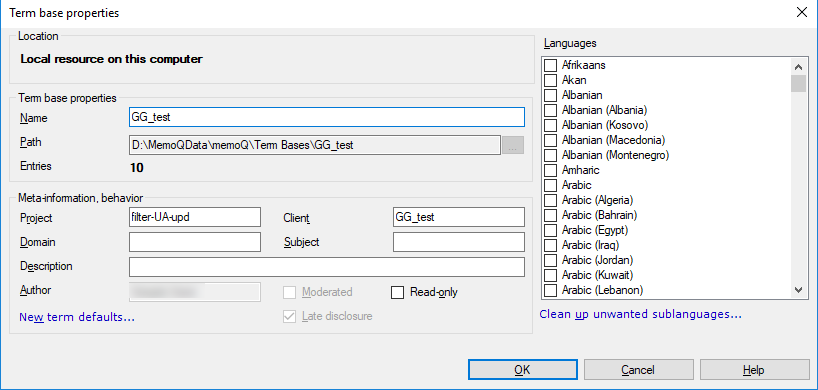The image size is (818, 390).
Task: Click the entries count value 10
Action: (137, 168)
